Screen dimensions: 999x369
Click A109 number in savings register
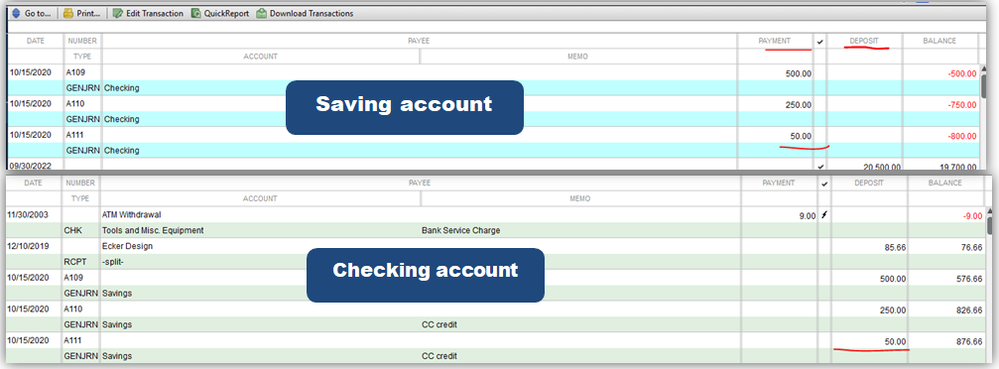pyautogui.click(x=76, y=73)
